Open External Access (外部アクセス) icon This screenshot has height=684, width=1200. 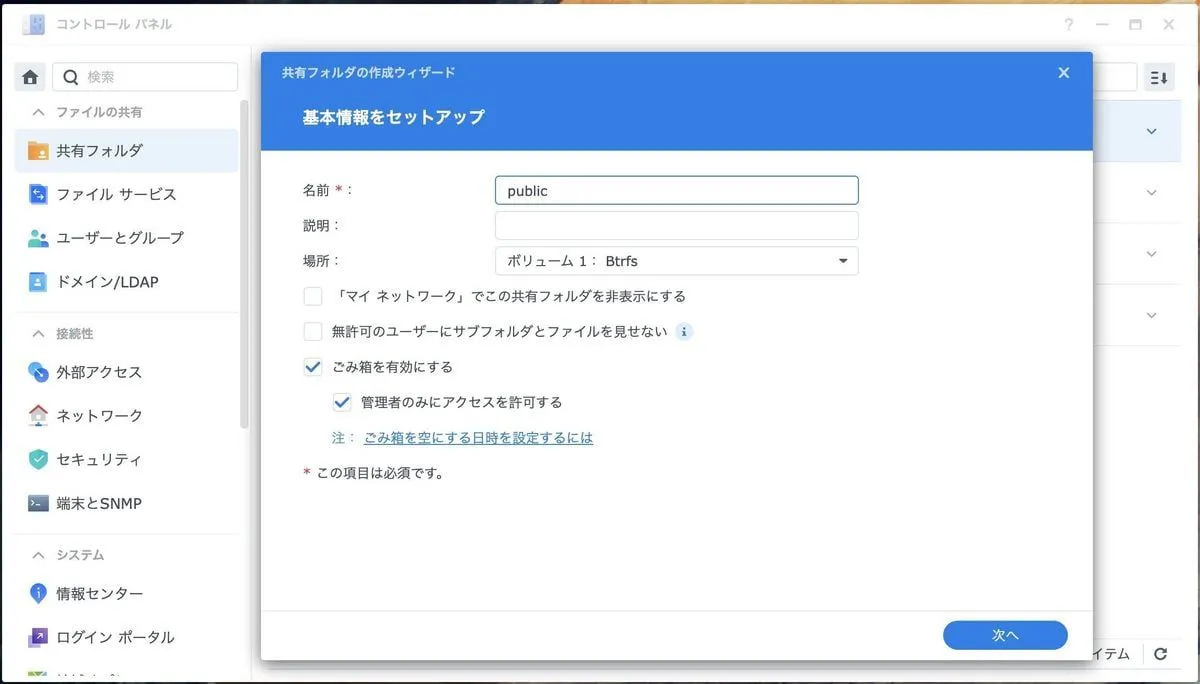pyautogui.click(x=38, y=372)
